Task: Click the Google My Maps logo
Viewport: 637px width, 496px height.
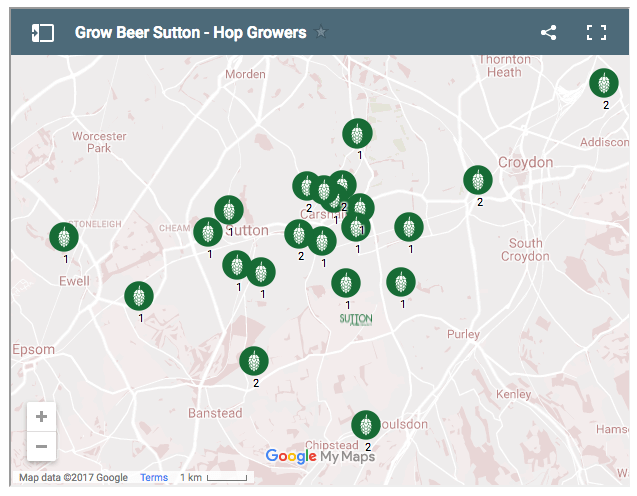Action: coord(320,456)
